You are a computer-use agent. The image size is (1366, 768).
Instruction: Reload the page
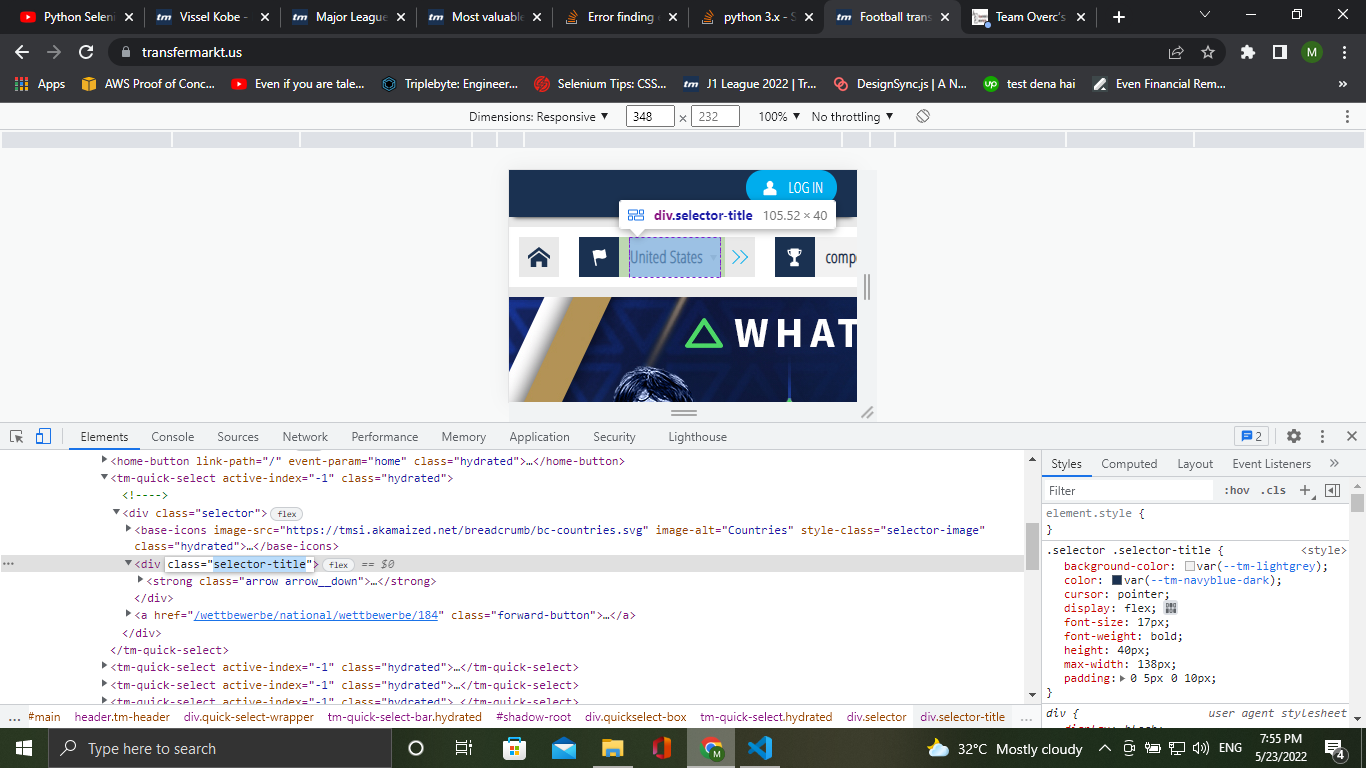click(86, 52)
